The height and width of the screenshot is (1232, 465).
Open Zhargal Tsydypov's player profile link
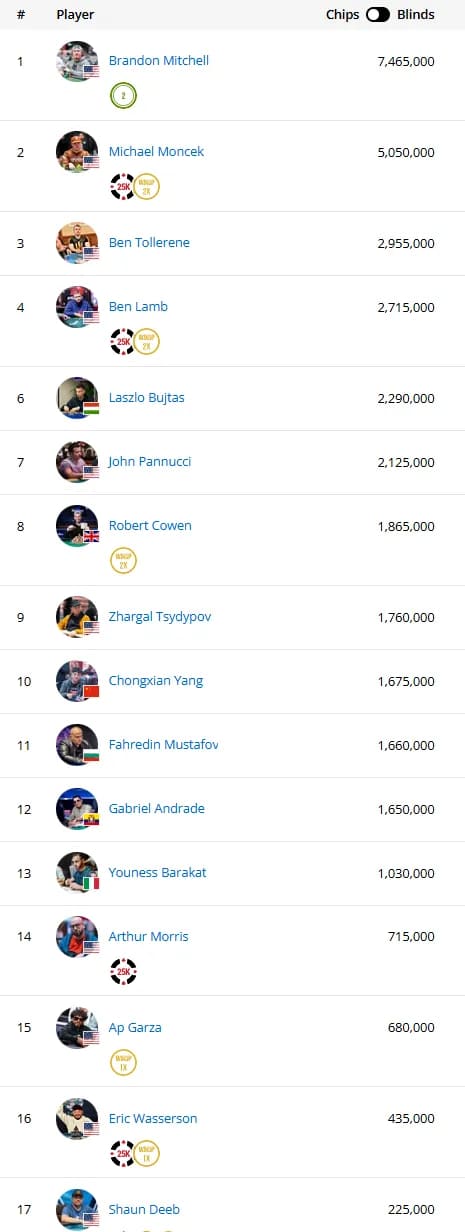point(160,617)
